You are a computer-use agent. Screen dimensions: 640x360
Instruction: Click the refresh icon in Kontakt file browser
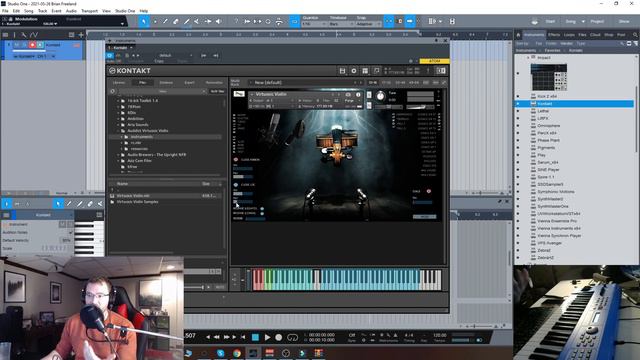113,91
